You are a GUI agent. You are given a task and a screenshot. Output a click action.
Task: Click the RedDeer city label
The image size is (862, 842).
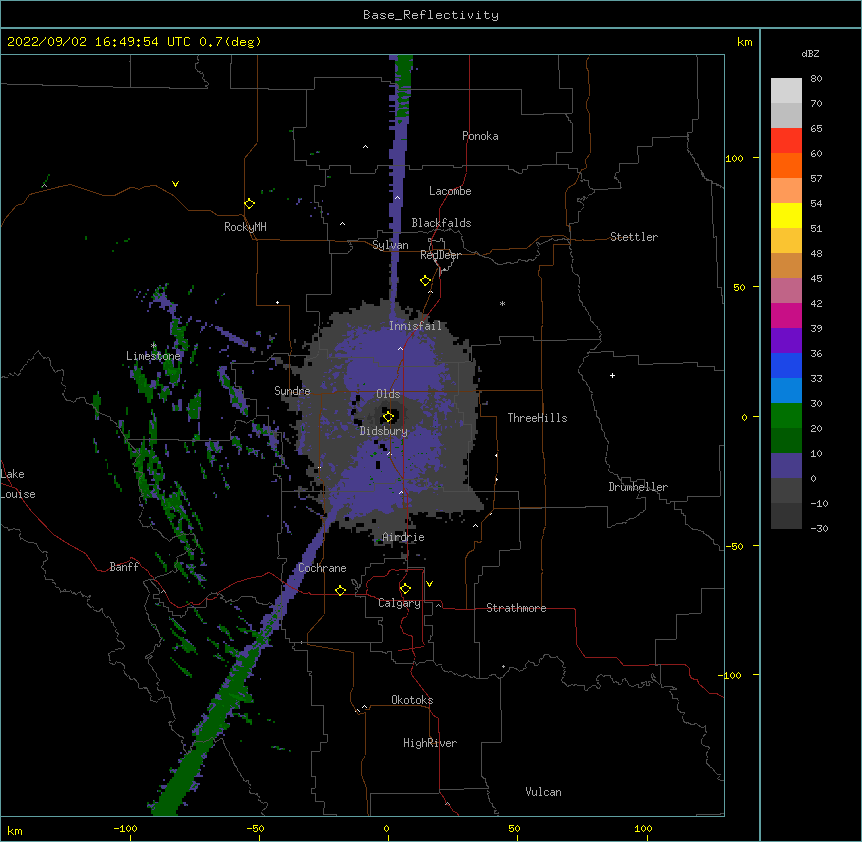[440, 255]
